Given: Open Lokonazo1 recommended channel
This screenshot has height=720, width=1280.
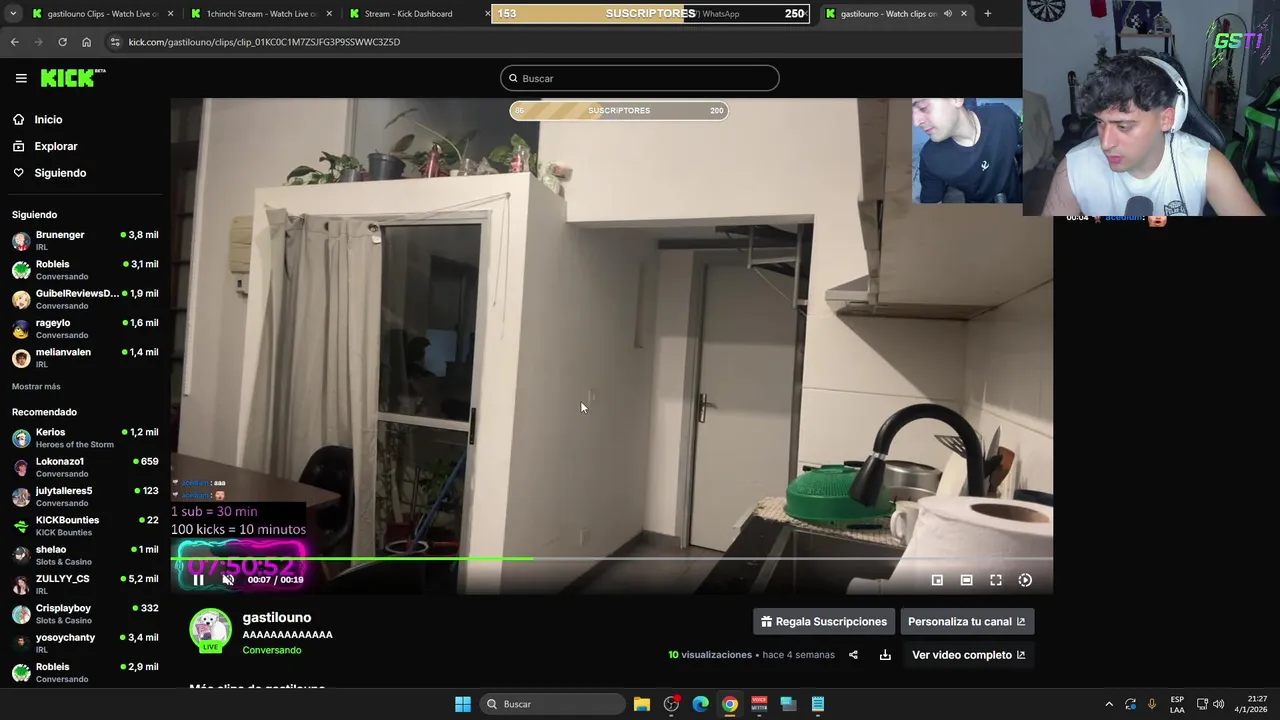Looking at the screenshot, I should tap(85, 467).
